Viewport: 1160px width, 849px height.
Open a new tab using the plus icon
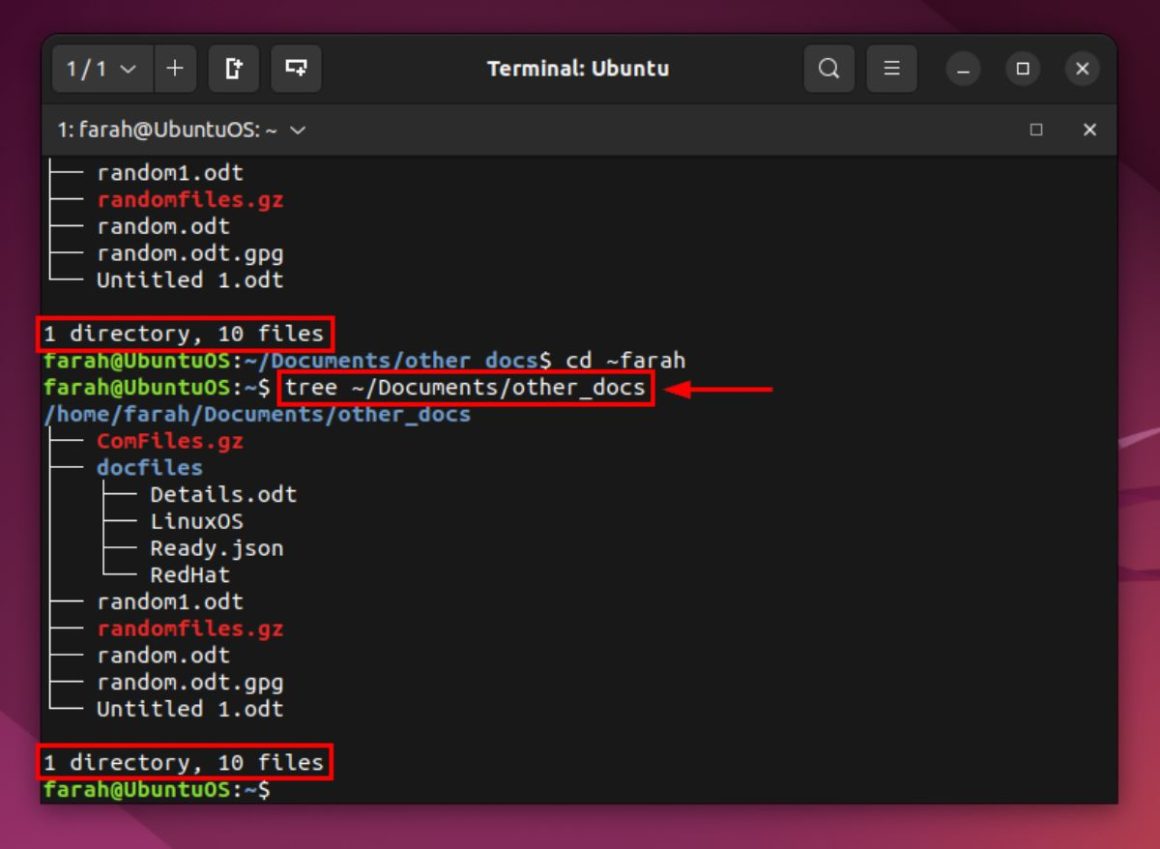pos(174,69)
